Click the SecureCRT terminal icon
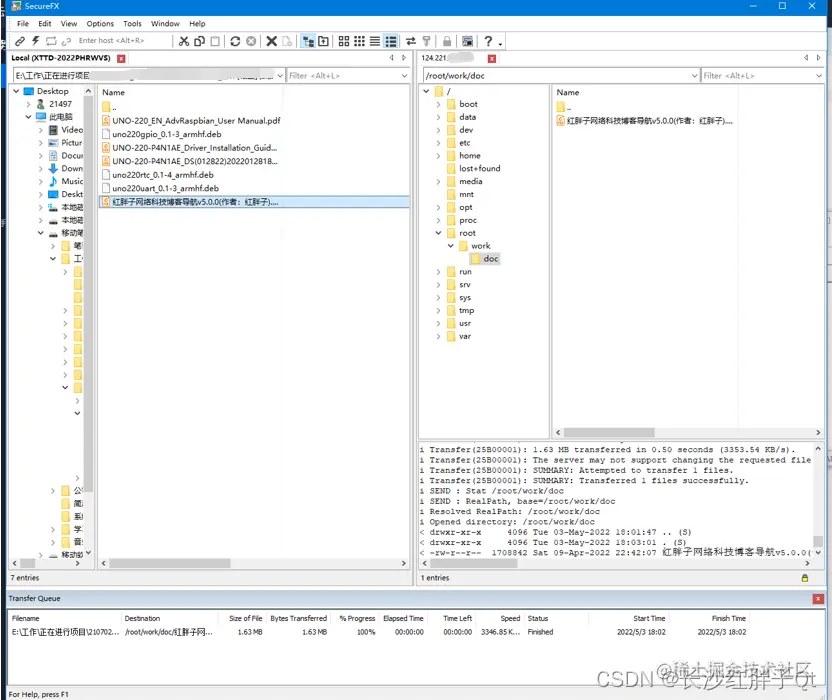Image resolution: width=832 pixels, height=700 pixels. tap(467, 41)
